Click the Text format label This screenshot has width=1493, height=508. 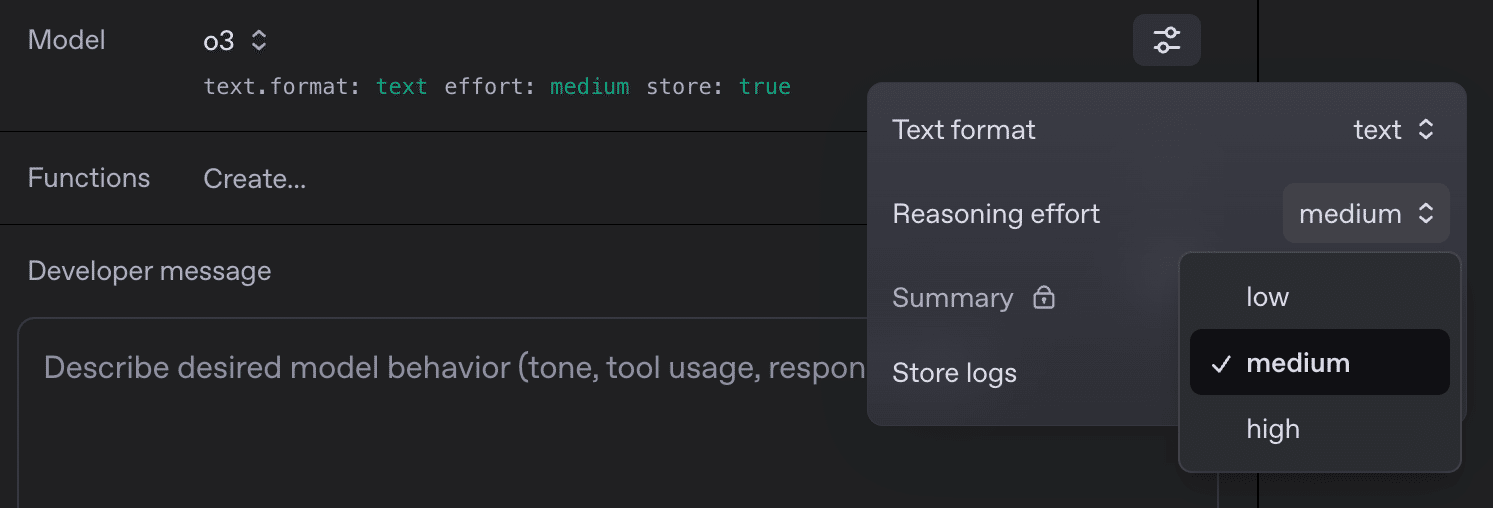pos(964,130)
